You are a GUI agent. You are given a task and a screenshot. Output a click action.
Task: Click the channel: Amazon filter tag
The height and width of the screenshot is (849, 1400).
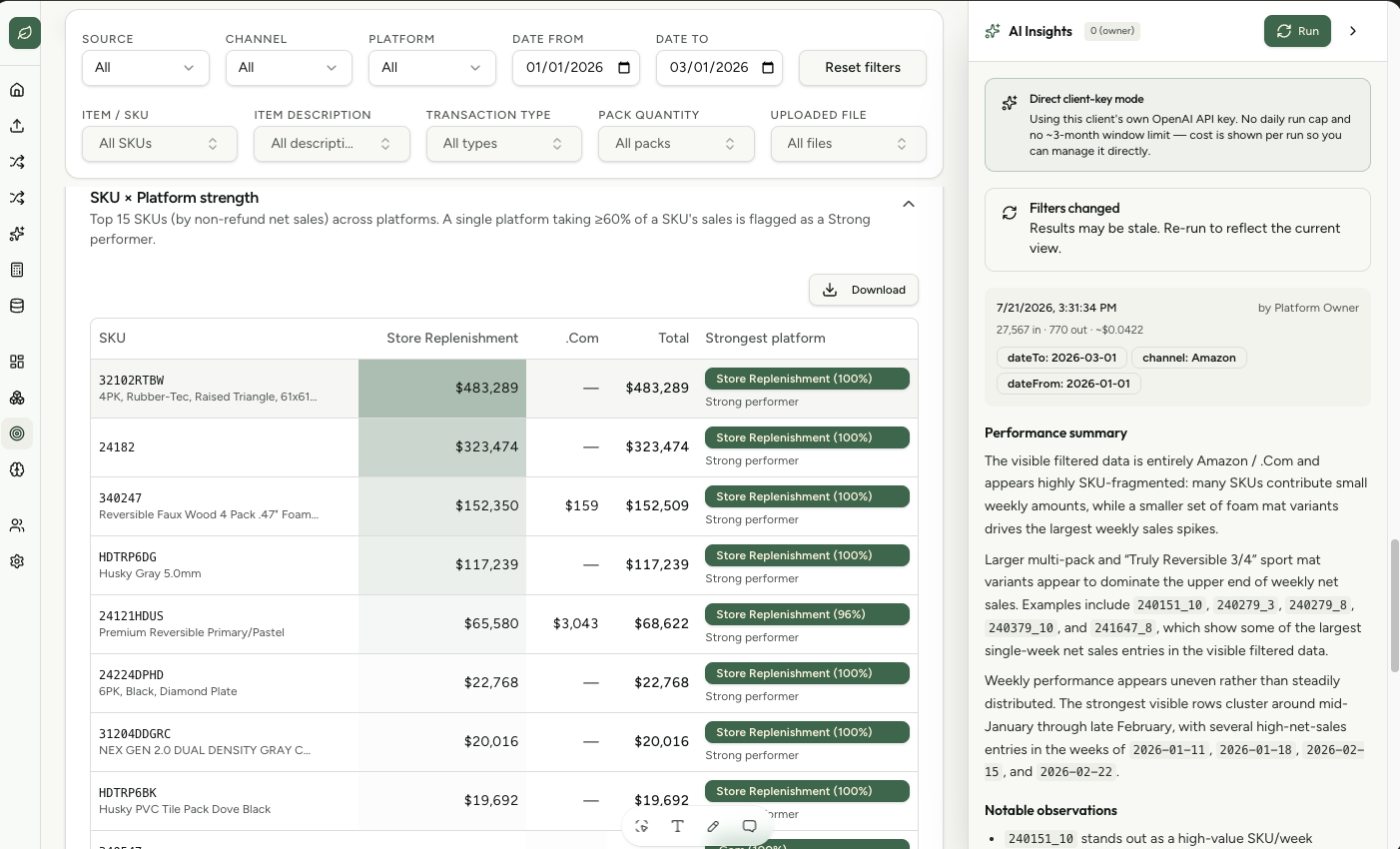[x=1189, y=358]
